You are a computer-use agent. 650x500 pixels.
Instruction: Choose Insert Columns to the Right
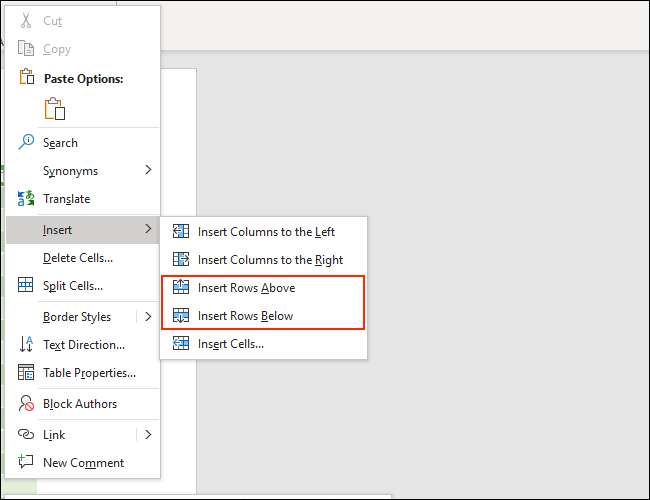pos(270,260)
